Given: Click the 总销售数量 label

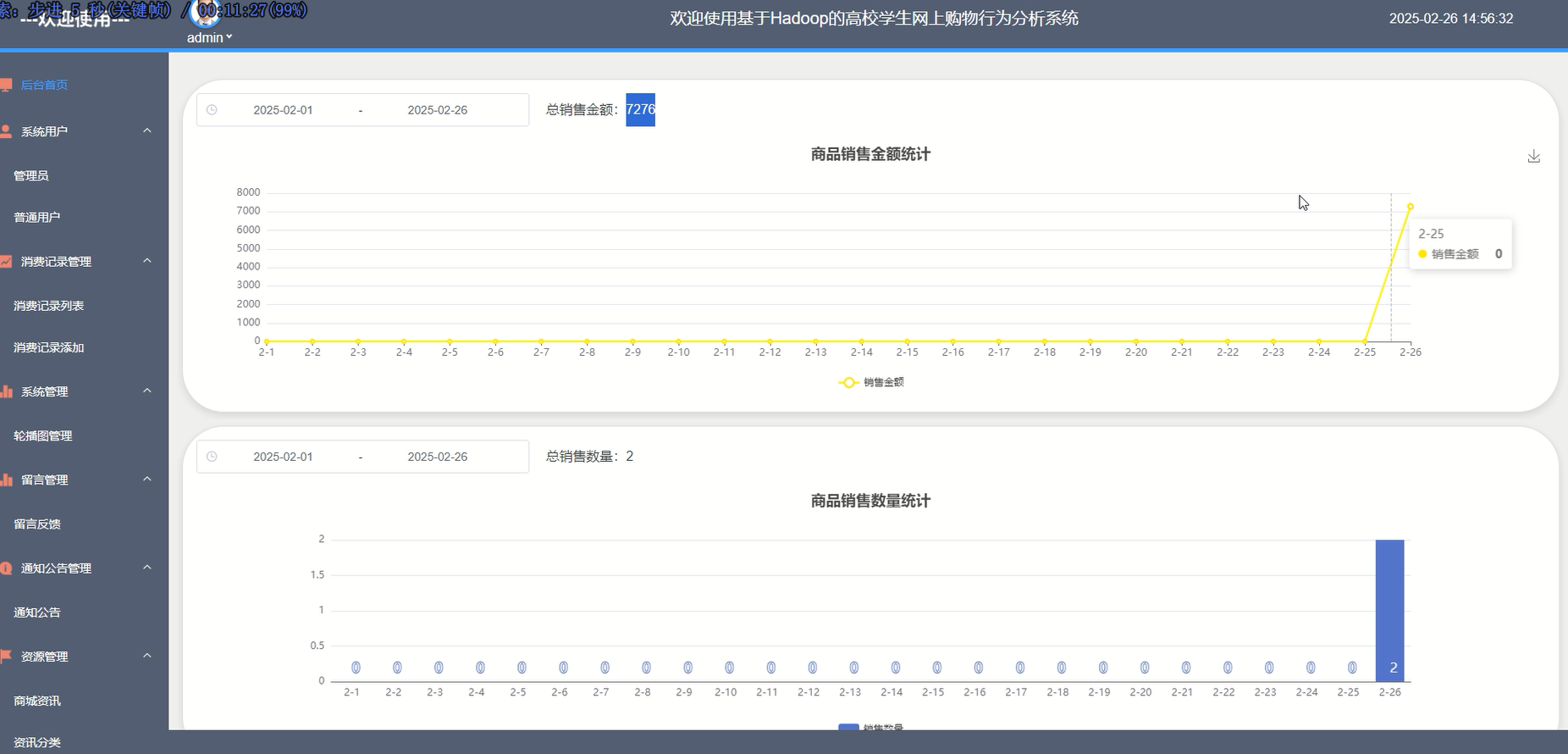Looking at the screenshot, I should [585, 457].
